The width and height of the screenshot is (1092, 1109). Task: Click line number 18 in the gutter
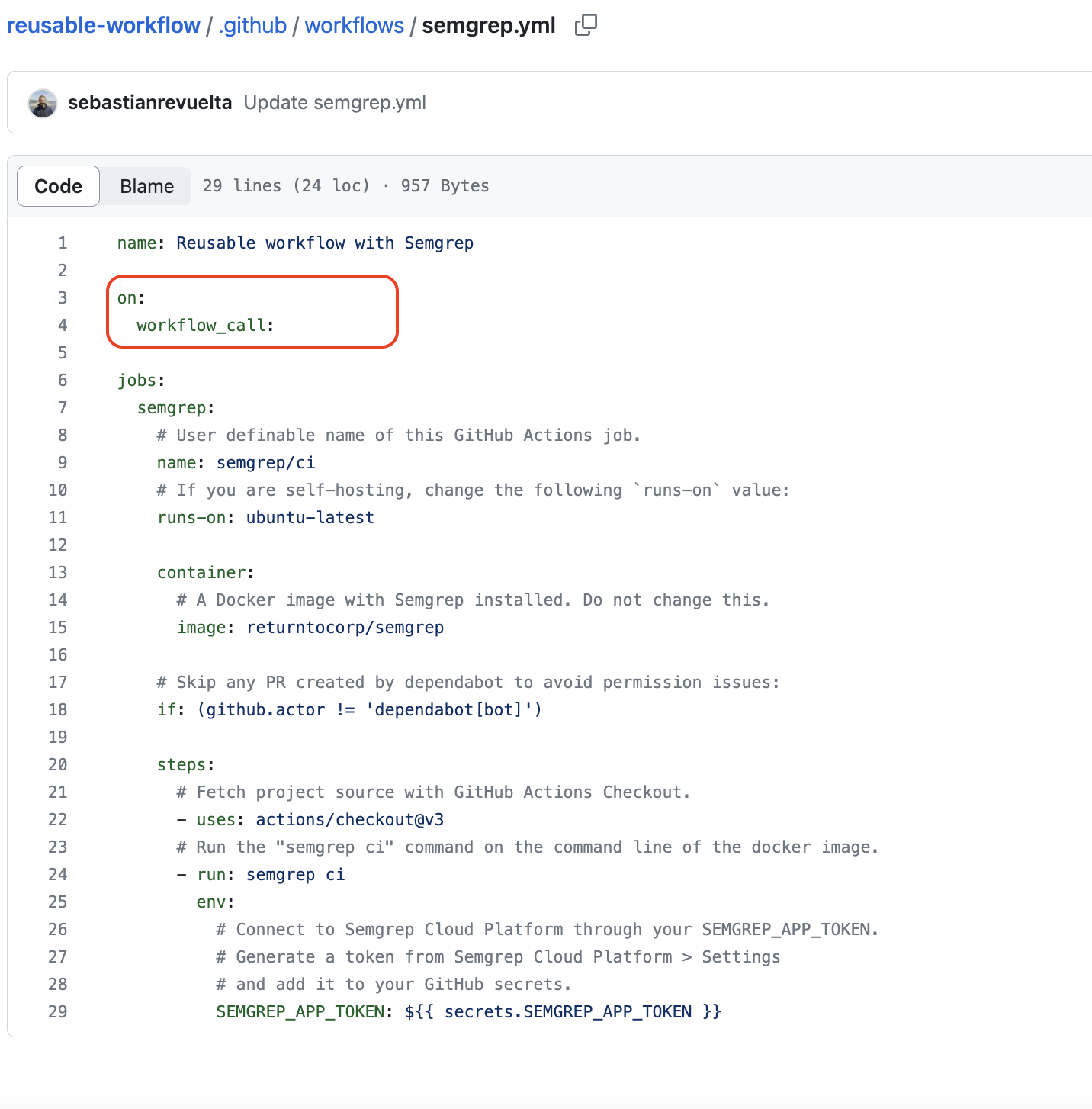(x=58, y=710)
